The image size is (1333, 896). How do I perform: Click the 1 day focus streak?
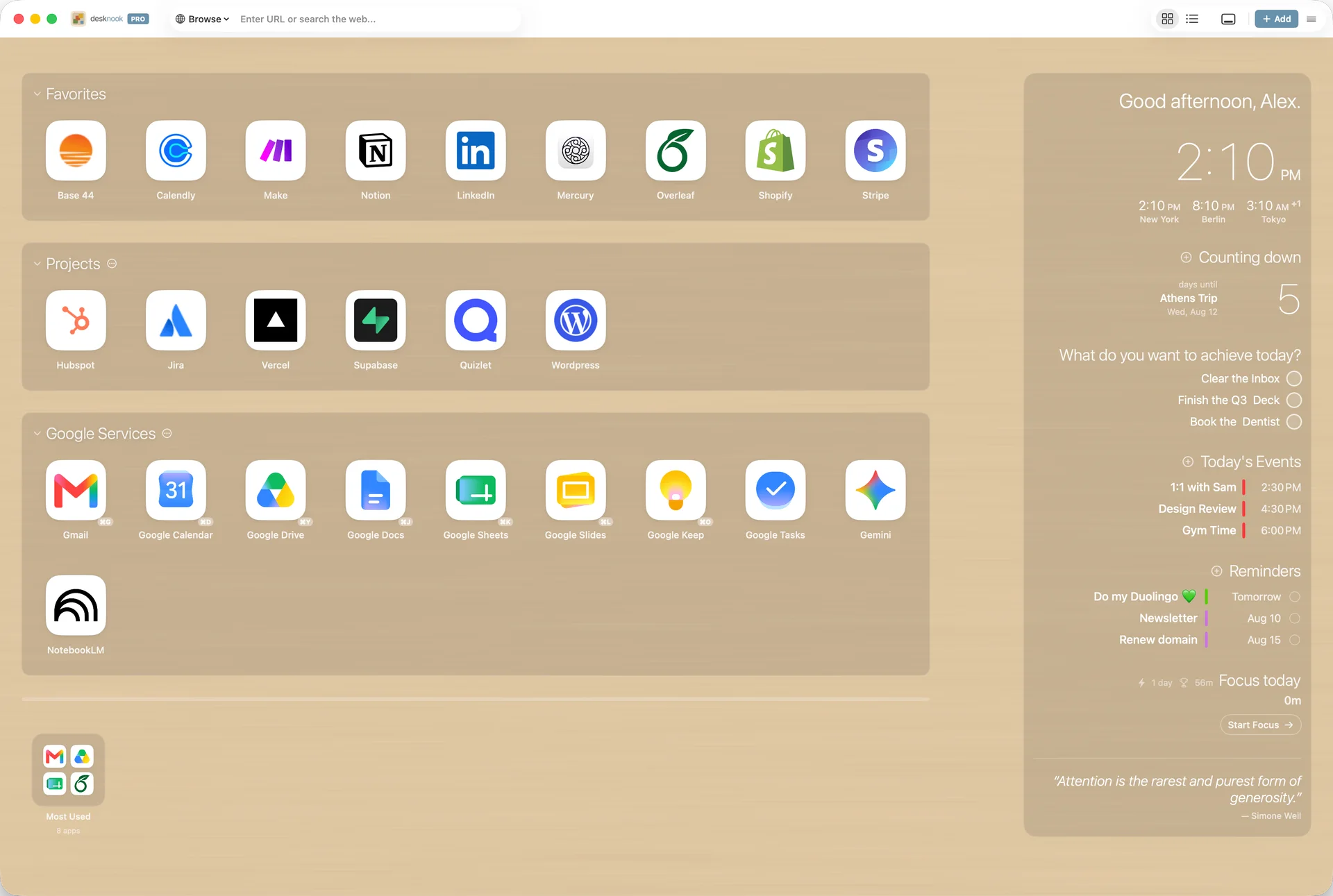click(x=1155, y=683)
